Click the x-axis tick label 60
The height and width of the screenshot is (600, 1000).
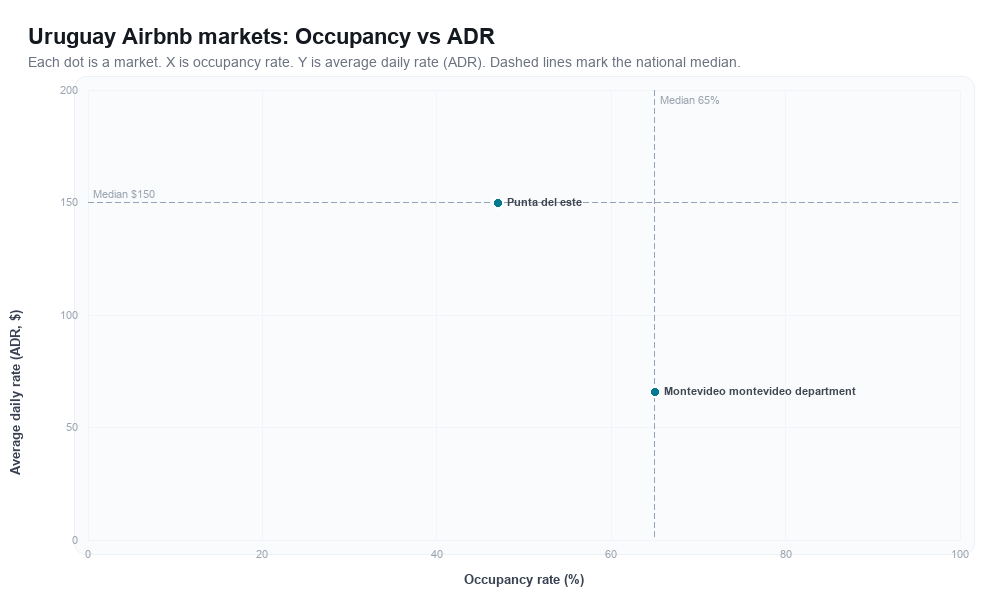click(611, 555)
